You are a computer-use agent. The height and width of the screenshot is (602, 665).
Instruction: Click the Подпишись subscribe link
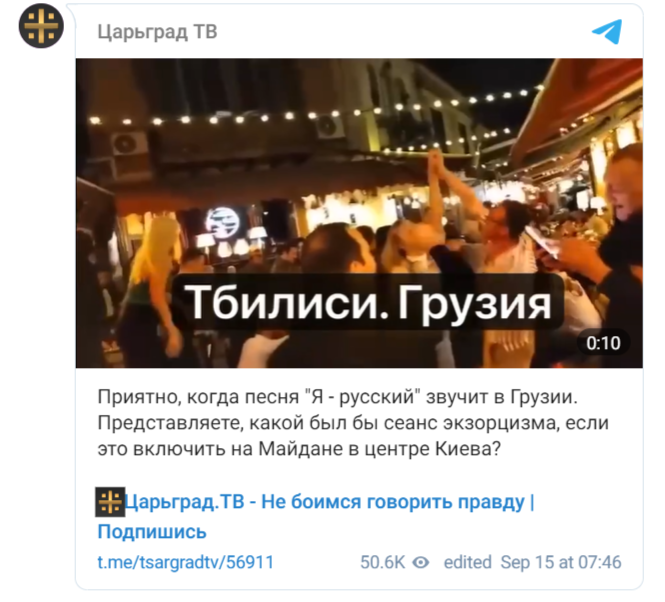pos(152,532)
